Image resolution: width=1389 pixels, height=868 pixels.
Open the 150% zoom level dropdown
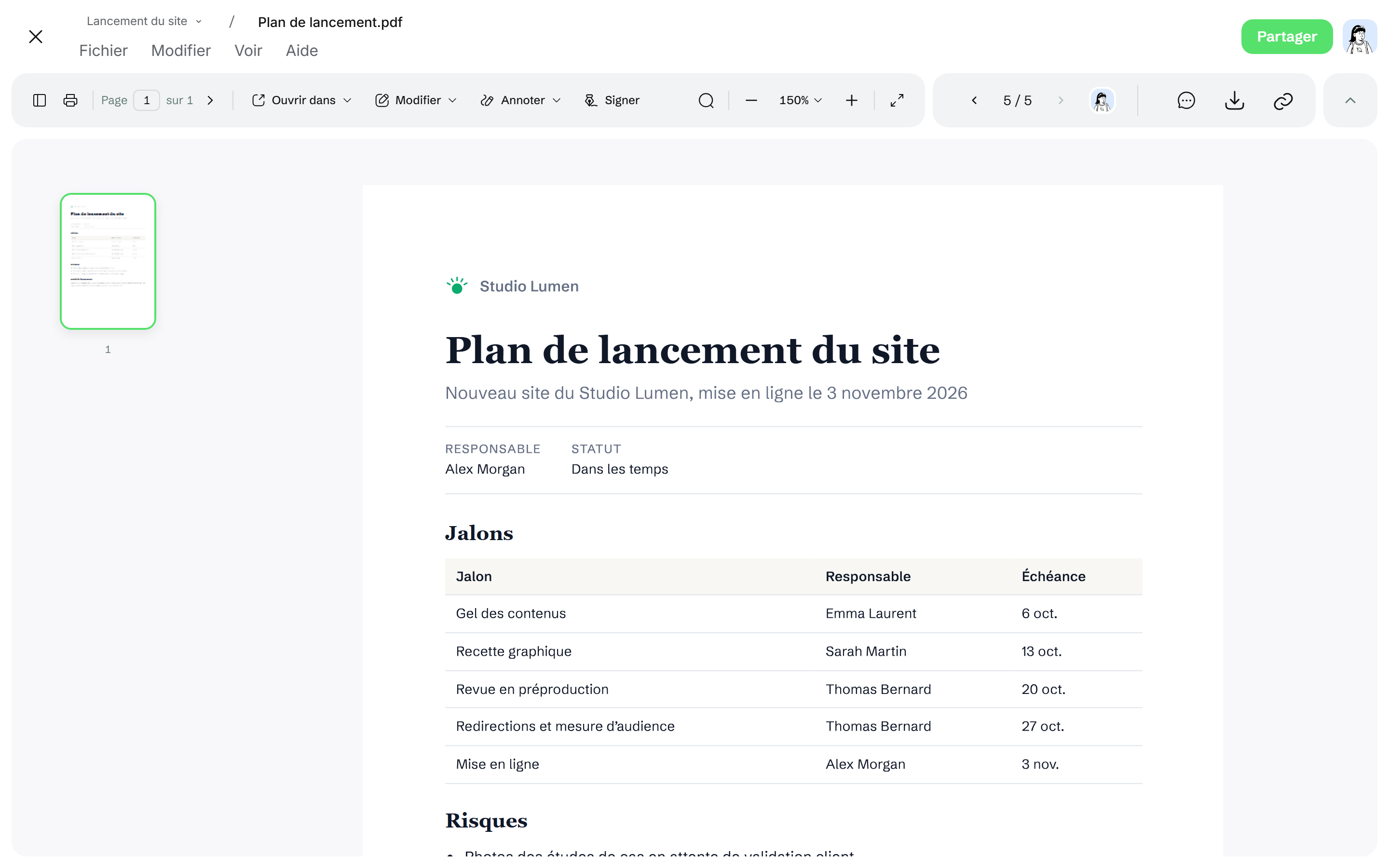[x=800, y=100]
